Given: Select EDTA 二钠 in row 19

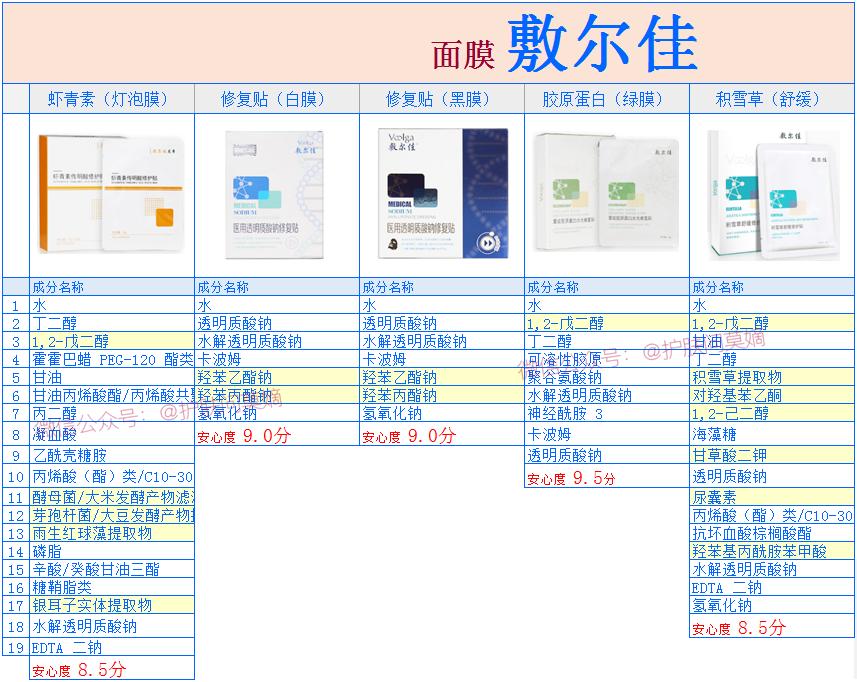Looking at the screenshot, I should coord(111,648).
